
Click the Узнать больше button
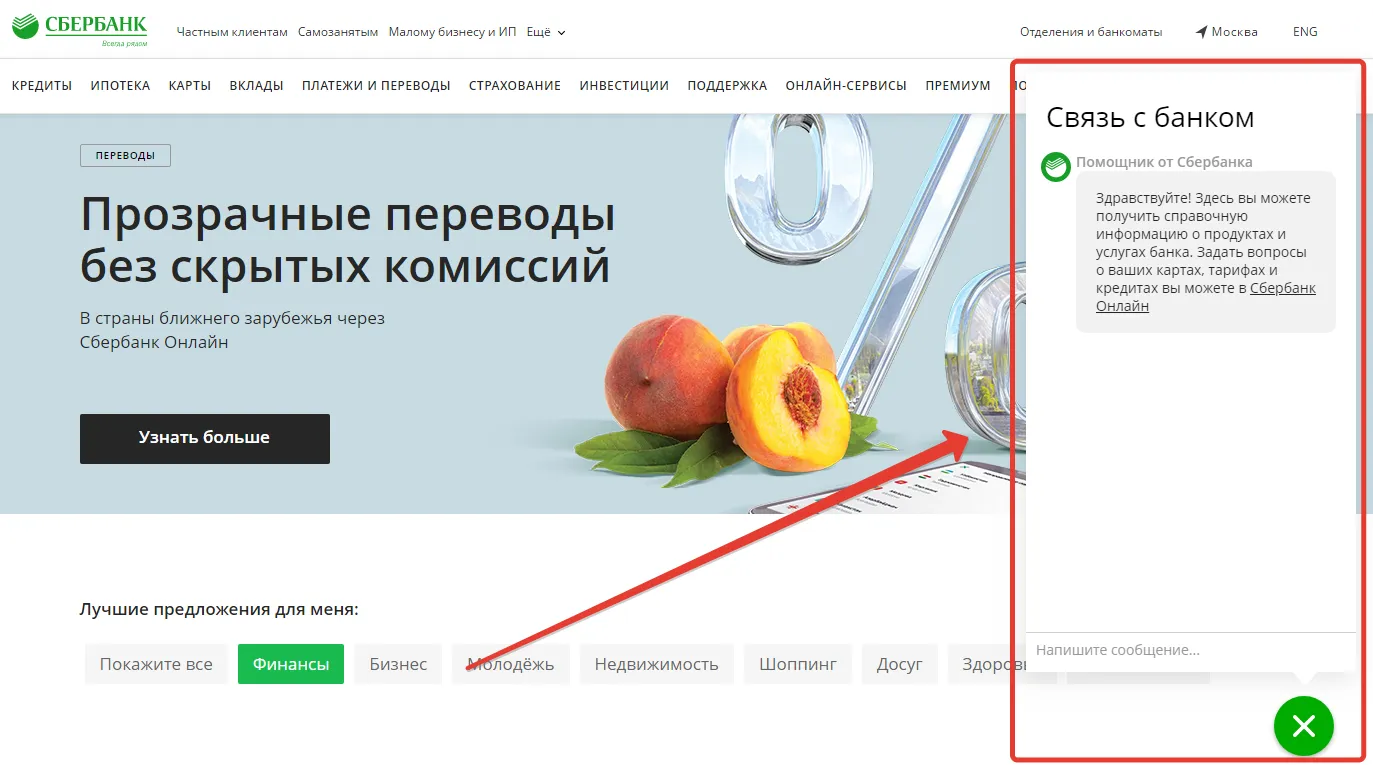click(205, 438)
